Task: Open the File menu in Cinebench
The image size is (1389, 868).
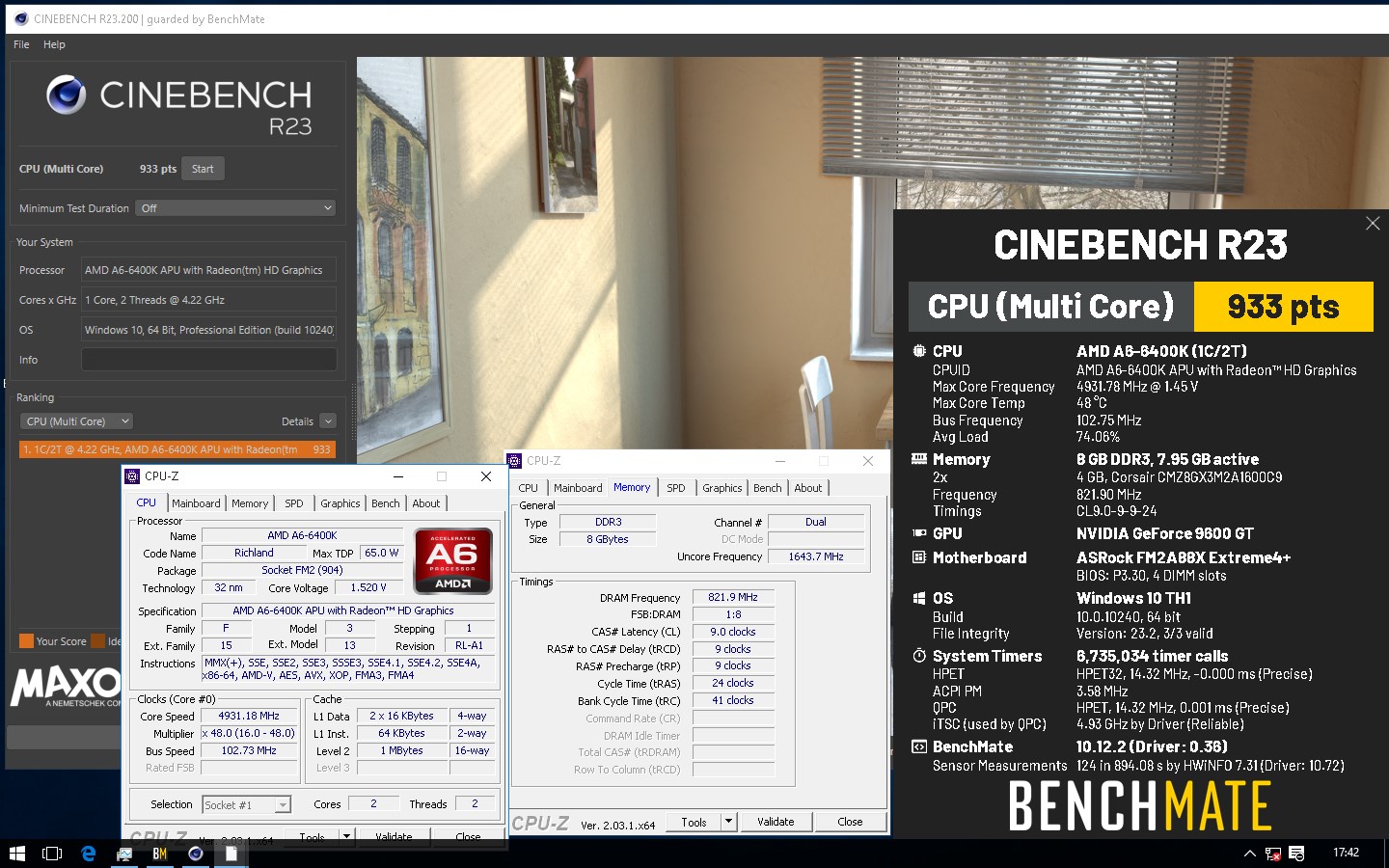Action: point(21,44)
